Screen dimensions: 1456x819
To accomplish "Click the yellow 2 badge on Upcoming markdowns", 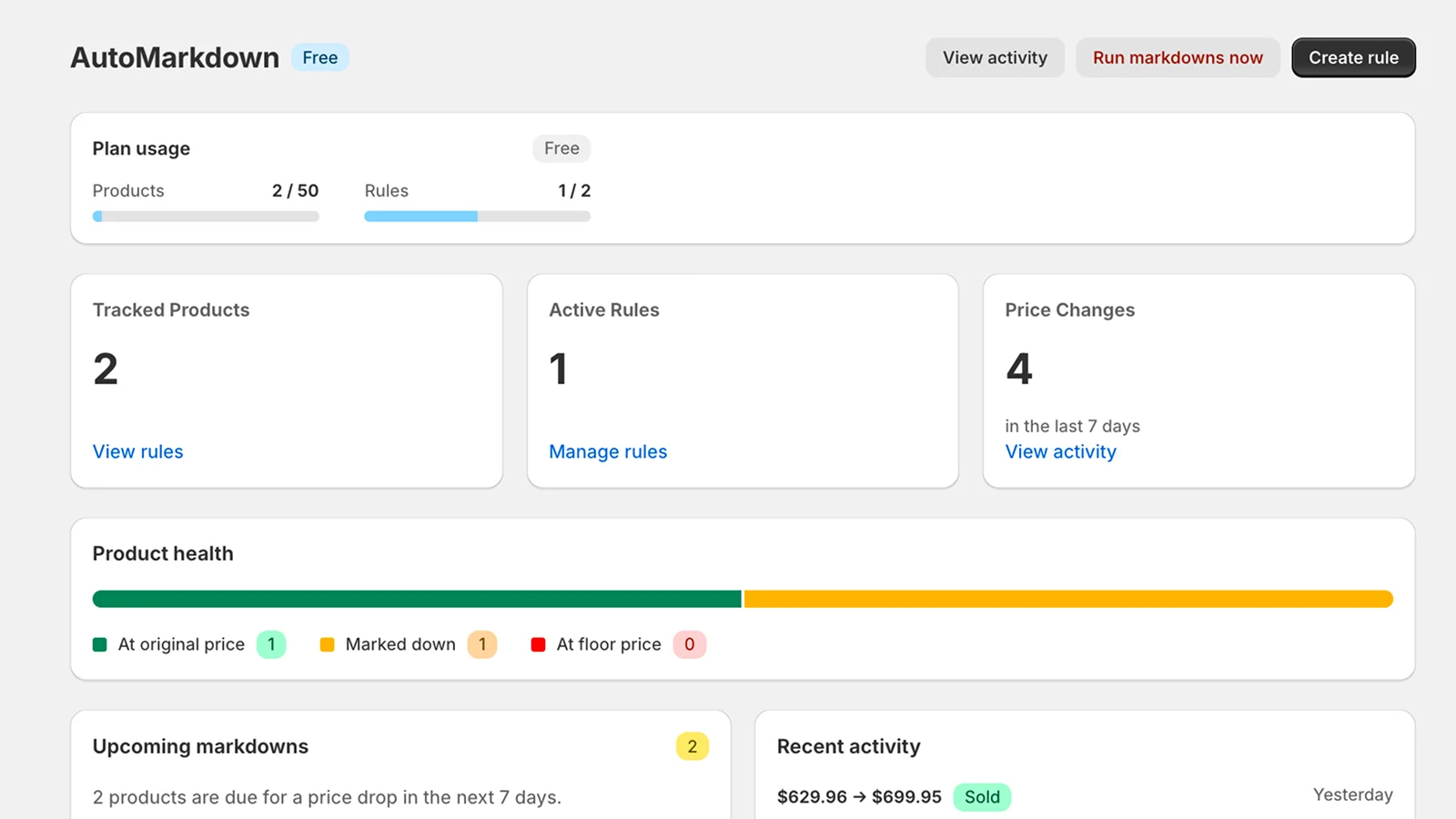I will (x=692, y=746).
